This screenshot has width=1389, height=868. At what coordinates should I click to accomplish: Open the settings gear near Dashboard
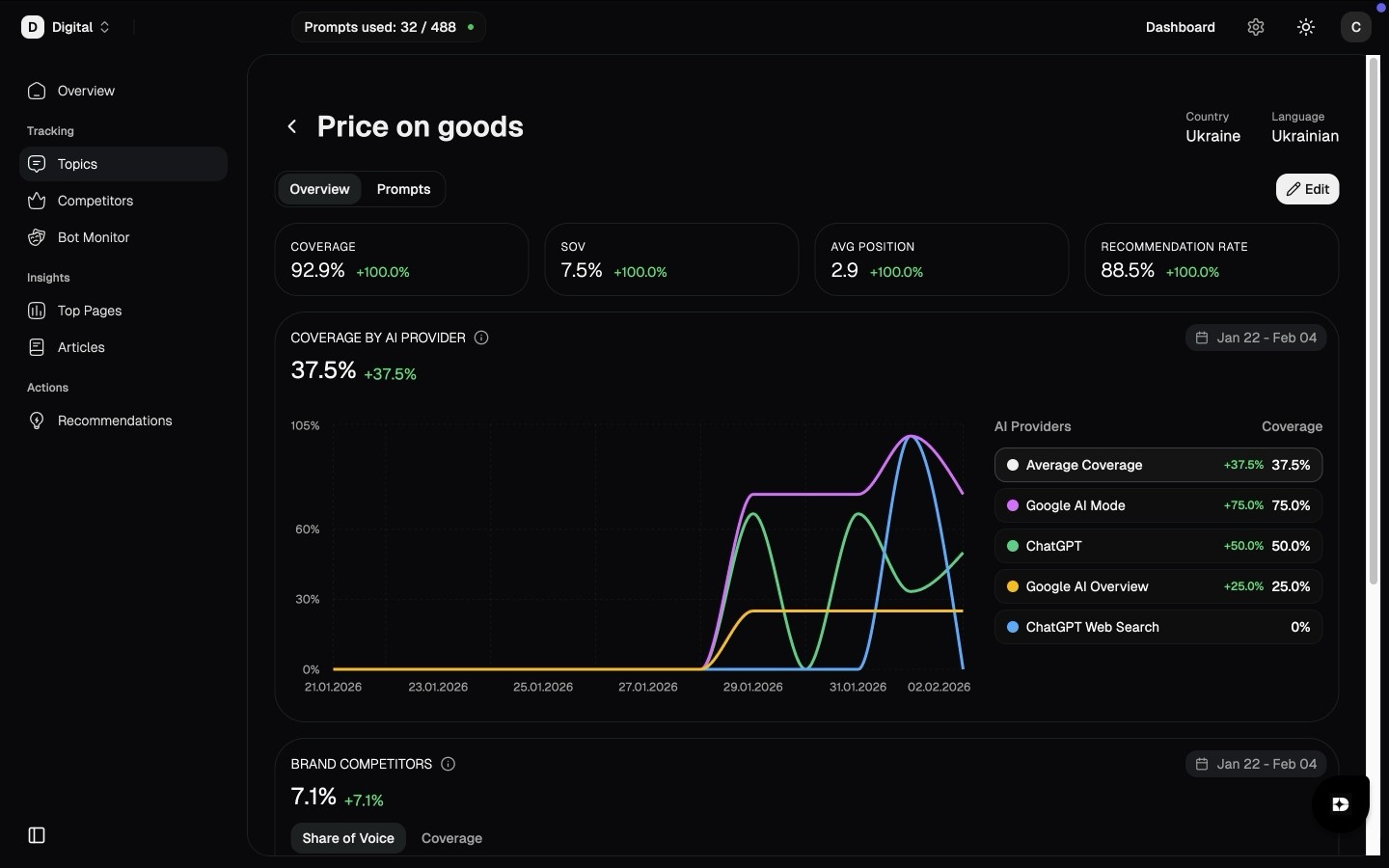point(1256,27)
